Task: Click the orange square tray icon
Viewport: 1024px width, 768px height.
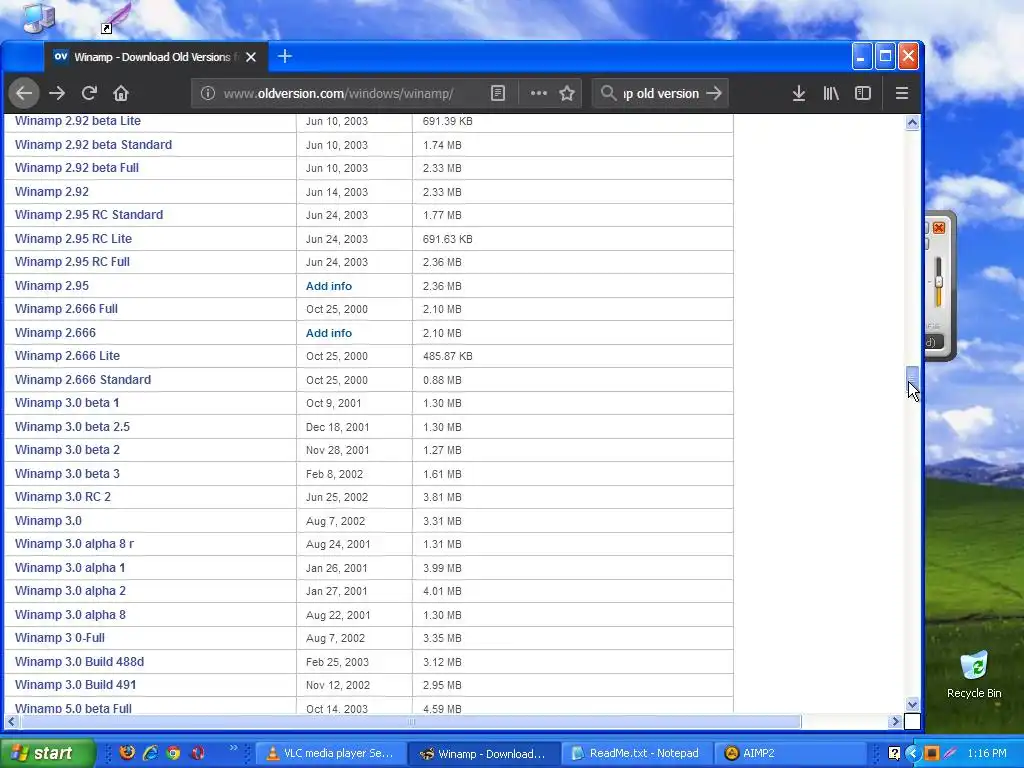Action: pos(931,753)
